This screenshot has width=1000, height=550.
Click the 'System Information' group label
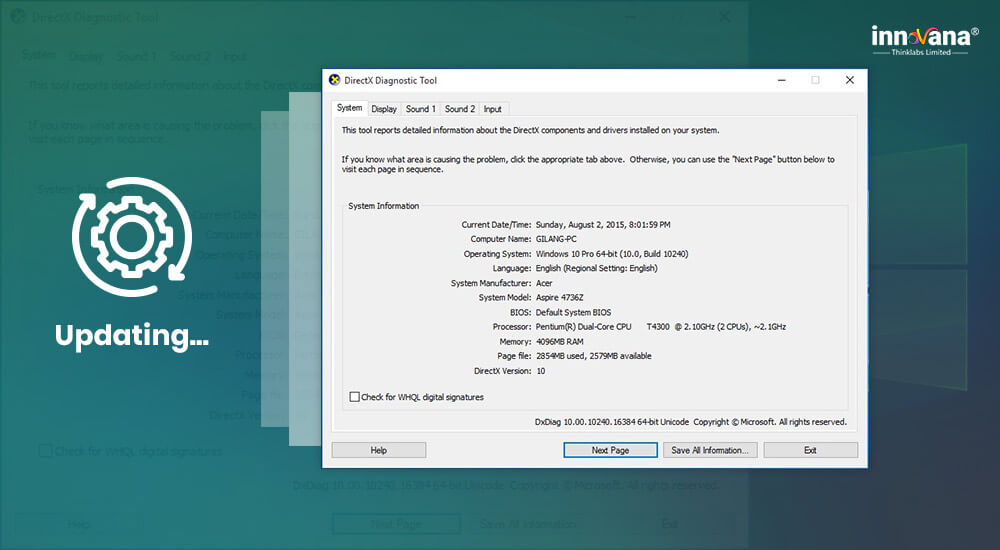pos(383,206)
